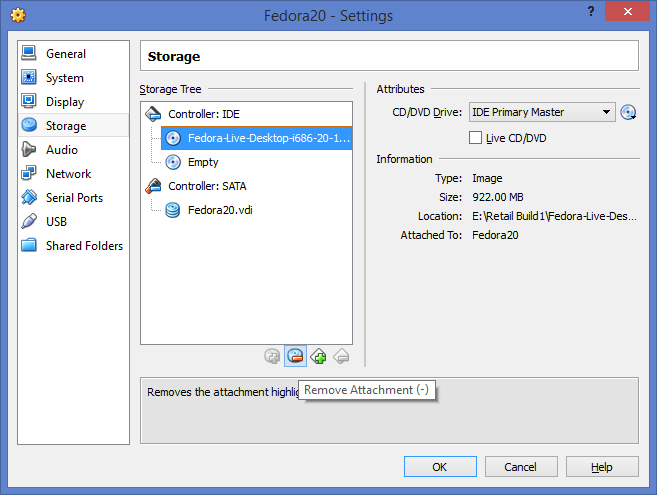Click the disc icon beside CD/DVD Drive dropdown
The width and height of the screenshot is (657, 495).
(628, 112)
